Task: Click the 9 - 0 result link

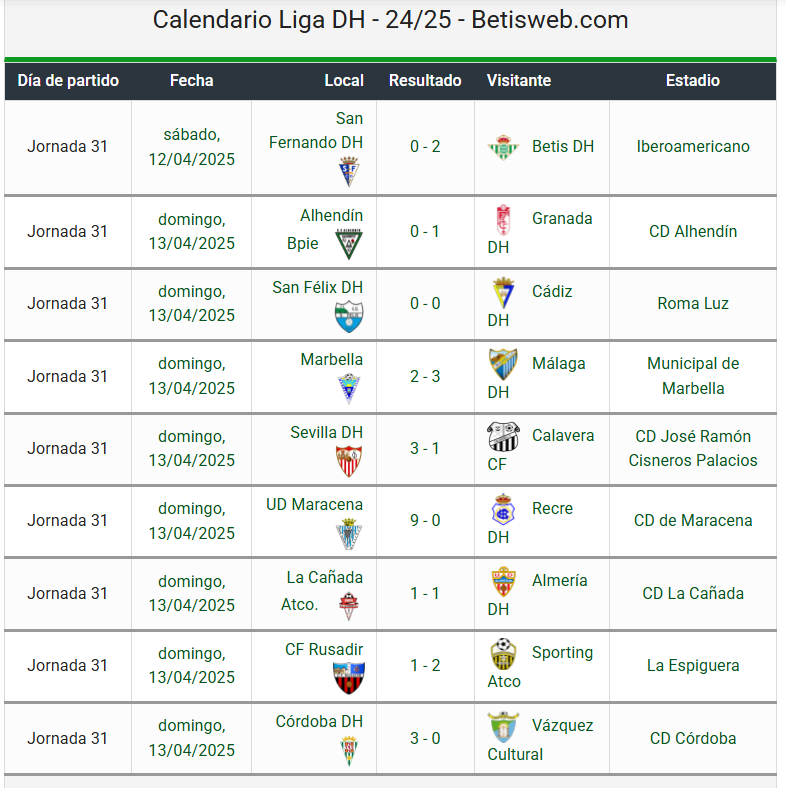Action: (x=425, y=521)
